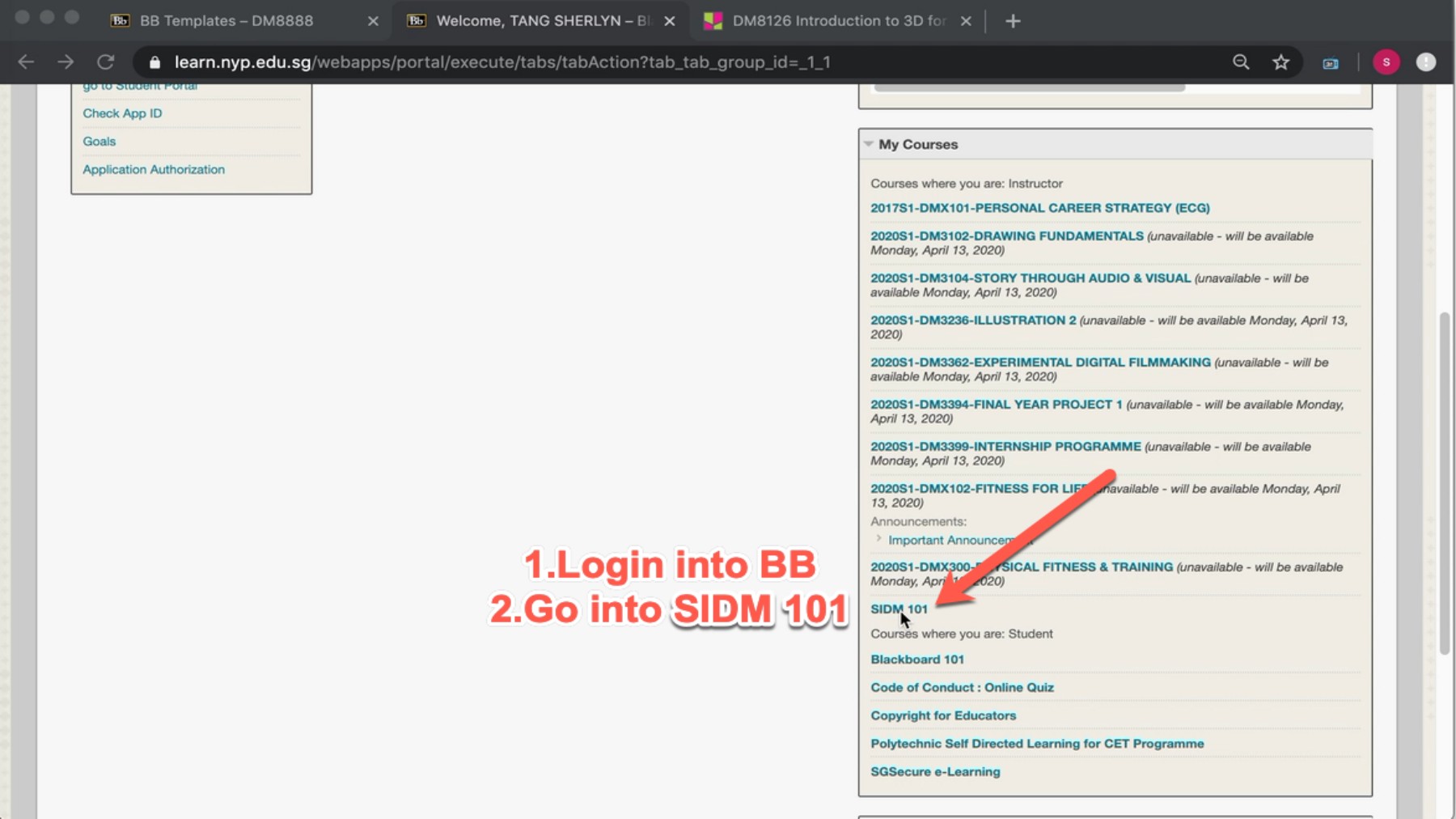The image size is (1456, 819).
Task: Open the Check App ID page
Action: click(x=121, y=113)
